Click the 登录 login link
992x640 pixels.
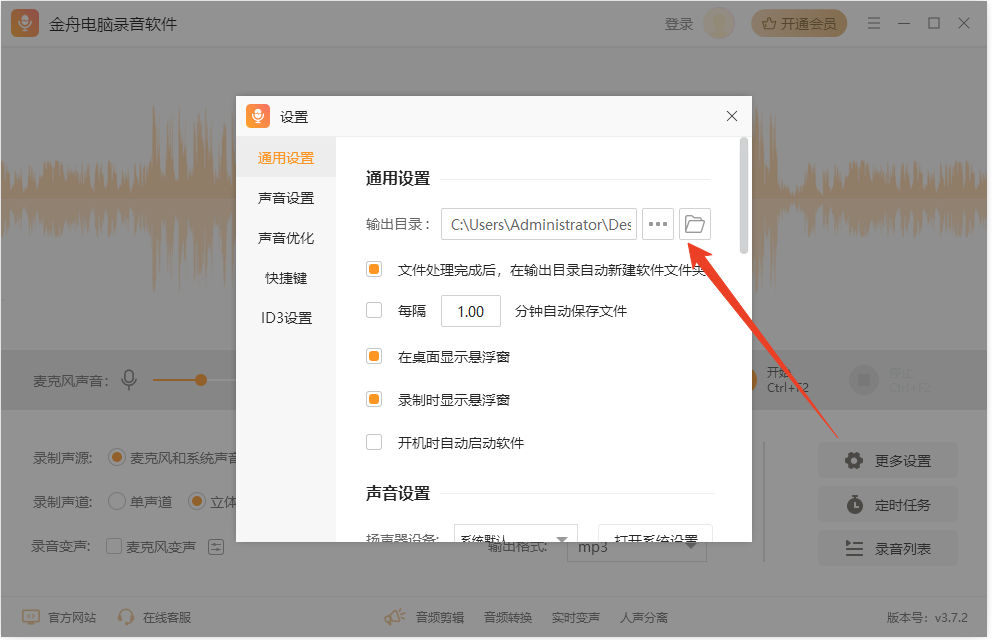coord(679,24)
